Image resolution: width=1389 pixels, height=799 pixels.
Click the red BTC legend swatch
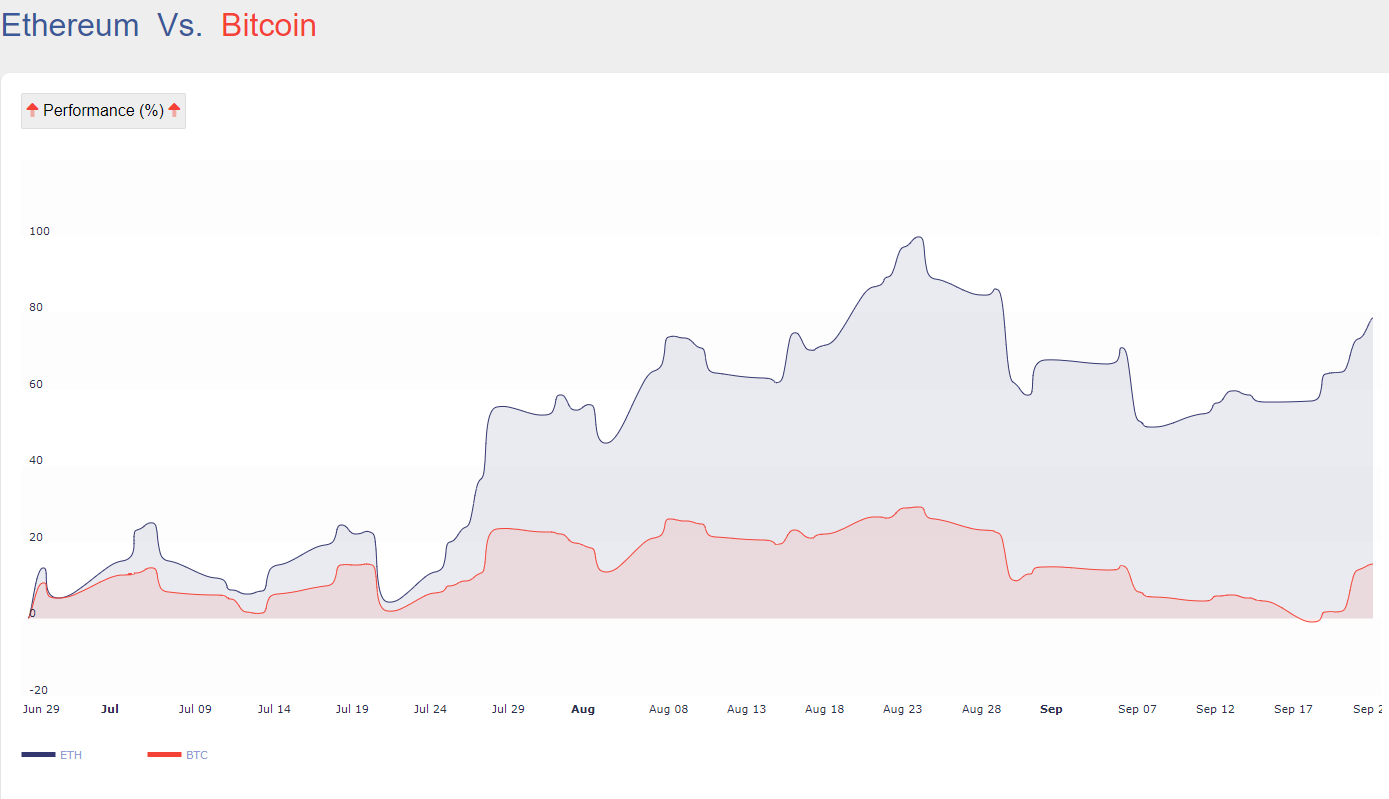click(x=164, y=755)
